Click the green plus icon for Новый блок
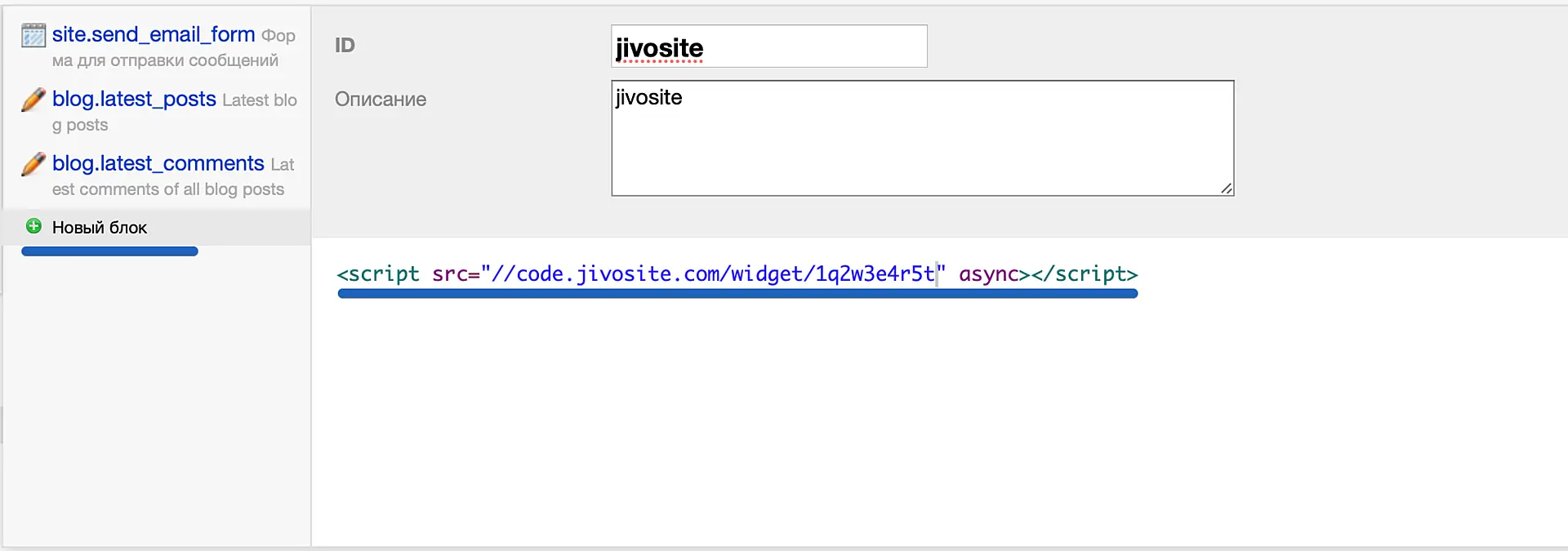This screenshot has height=551, width=1568. pos(33,226)
